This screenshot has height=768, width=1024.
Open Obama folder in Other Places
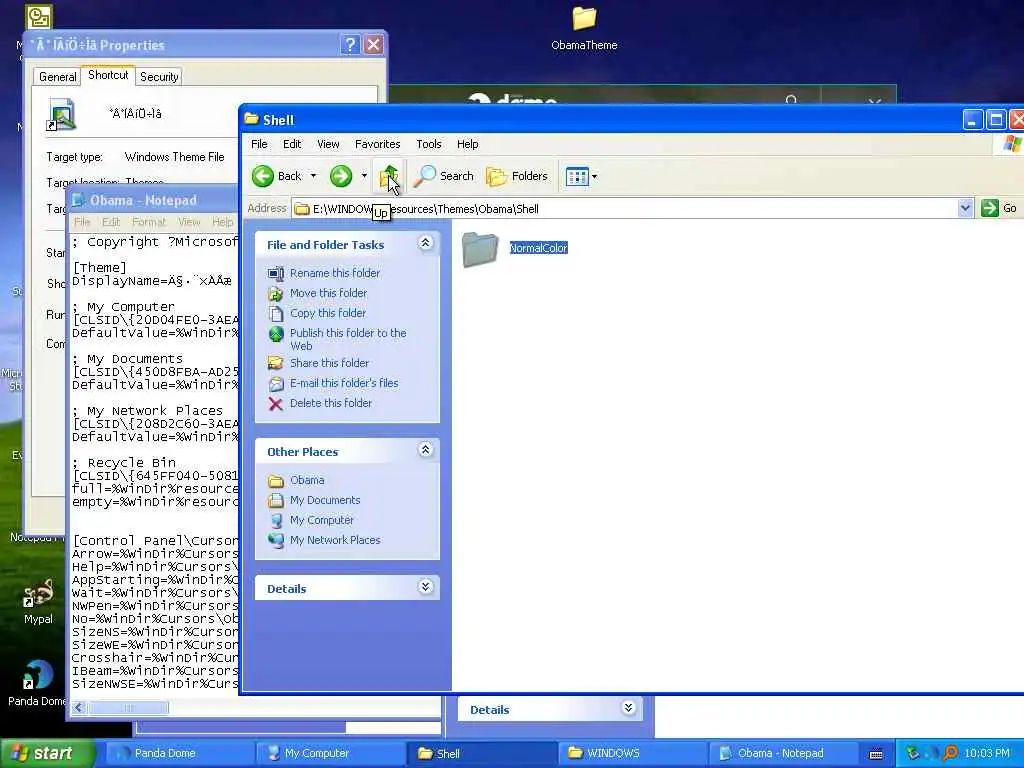(307, 480)
